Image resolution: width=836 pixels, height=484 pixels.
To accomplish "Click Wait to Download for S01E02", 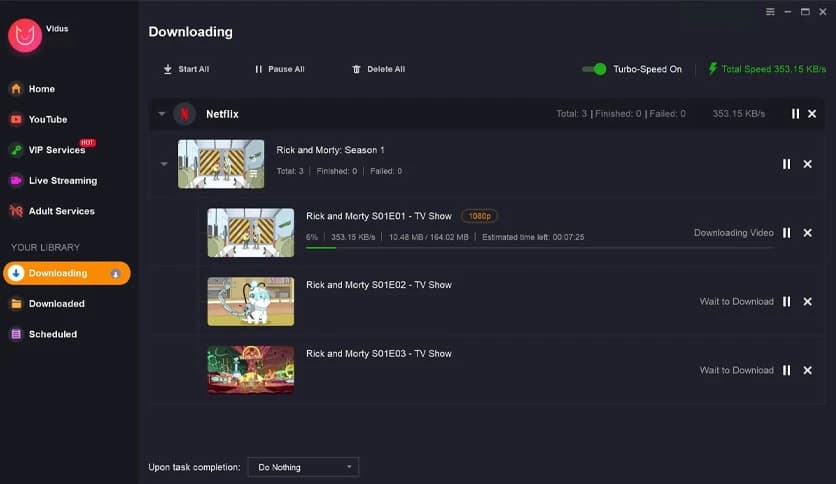I will click(736, 302).
